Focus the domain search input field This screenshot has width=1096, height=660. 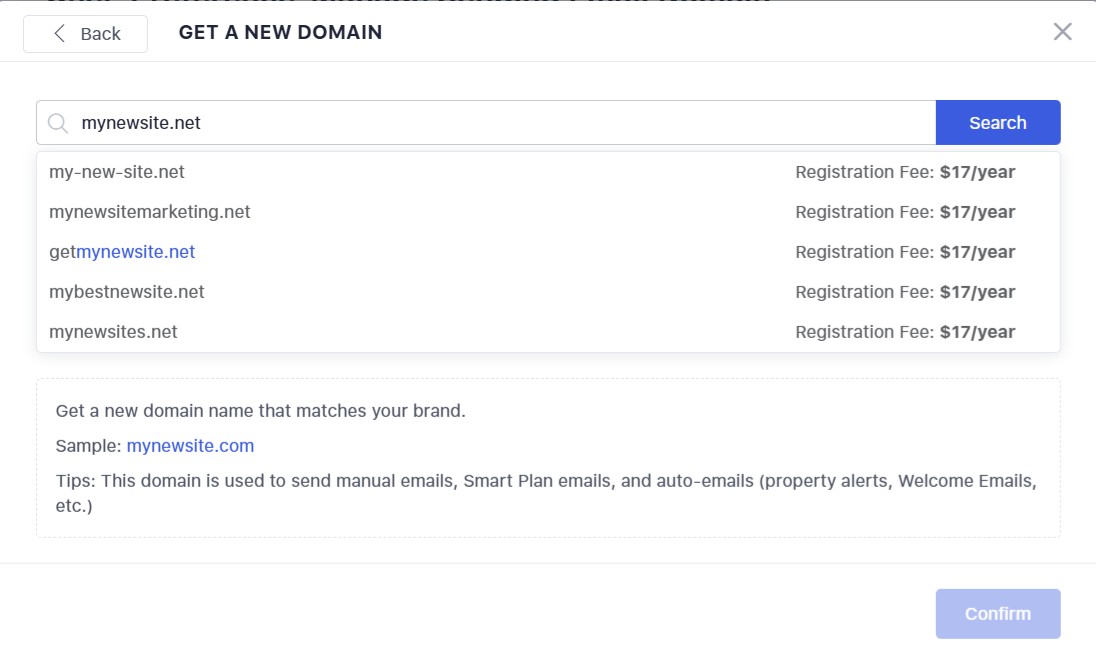coord(500,123)
